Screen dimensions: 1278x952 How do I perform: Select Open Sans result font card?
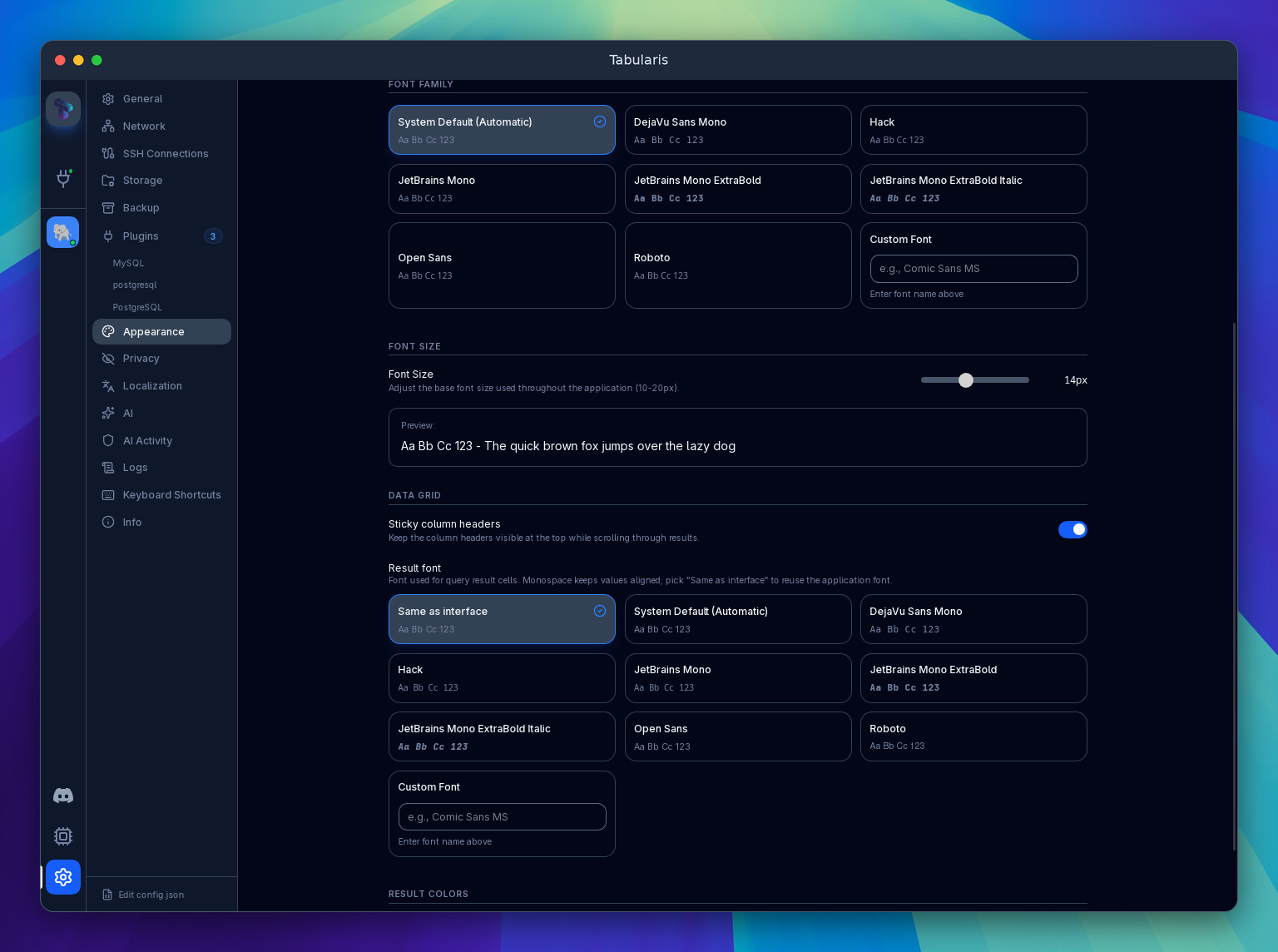738,736
